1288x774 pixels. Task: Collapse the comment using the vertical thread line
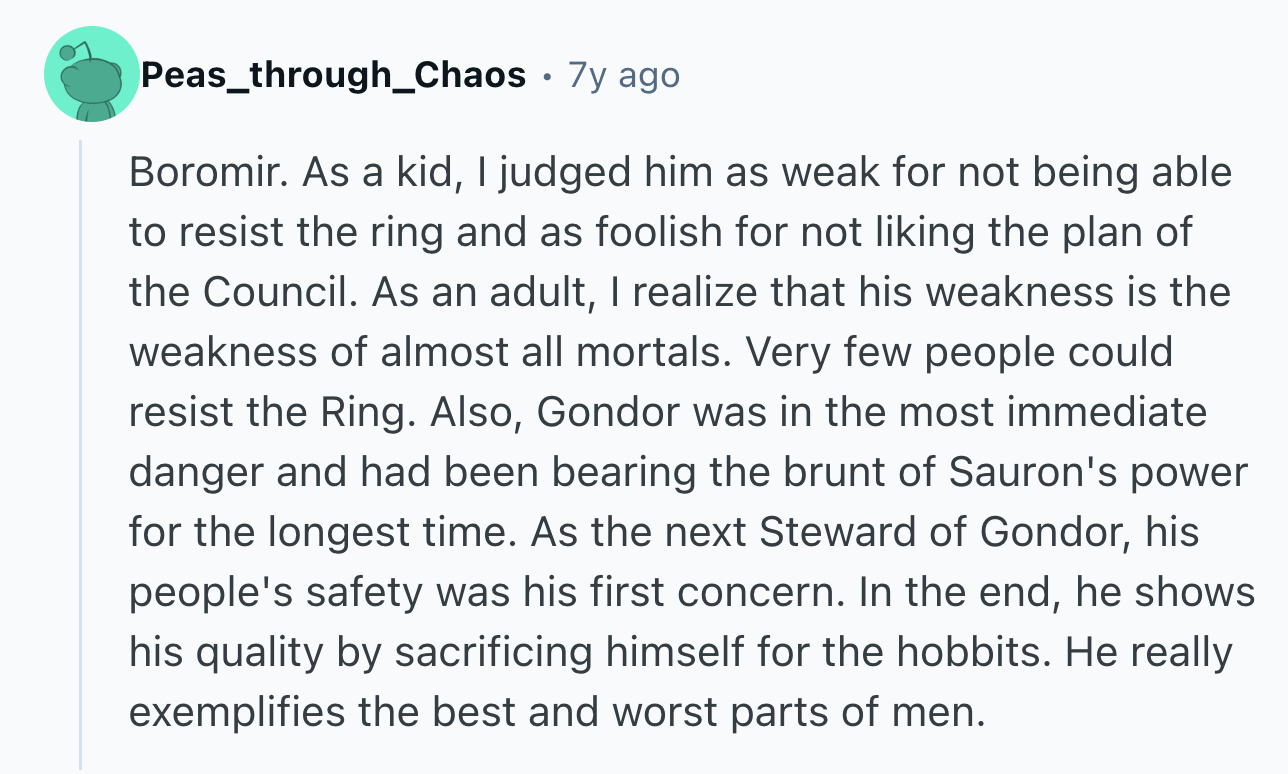[x=82, y=454]
